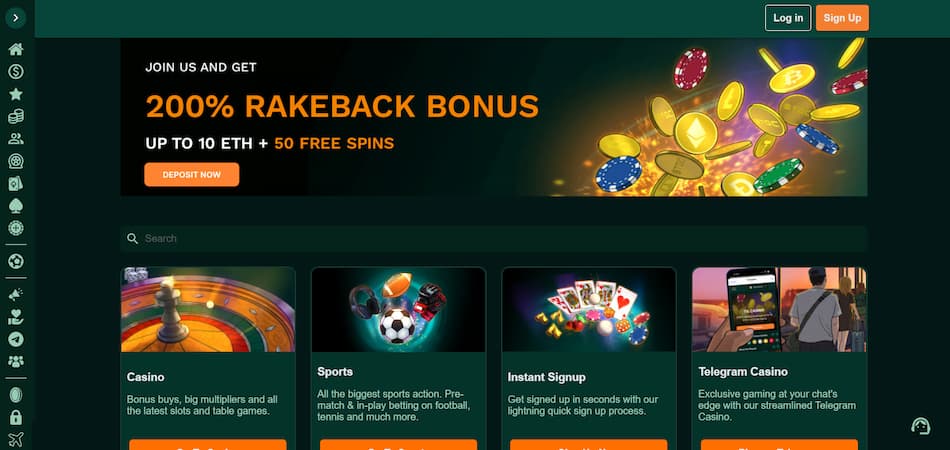Image resolution: width=950 pixels, height=450 pixels.
Task: Click the Log in button
Action: [x=788, y=18]
